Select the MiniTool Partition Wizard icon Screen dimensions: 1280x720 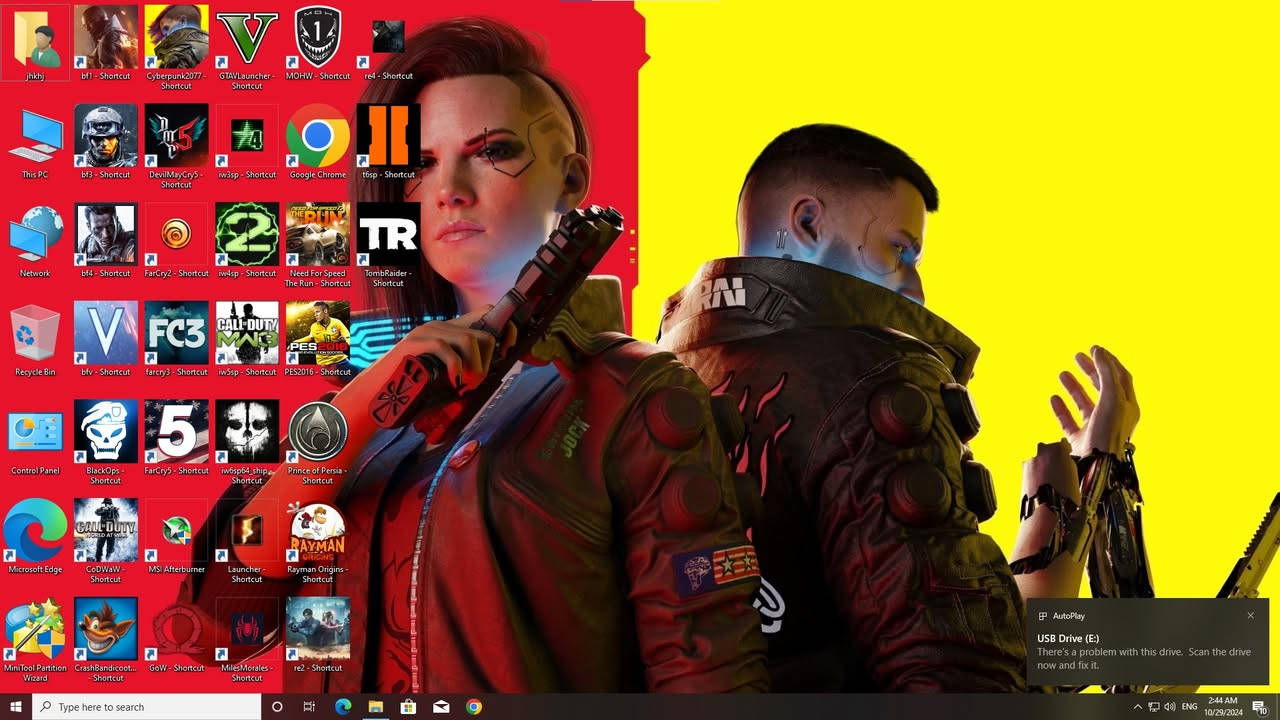[35, 642]
